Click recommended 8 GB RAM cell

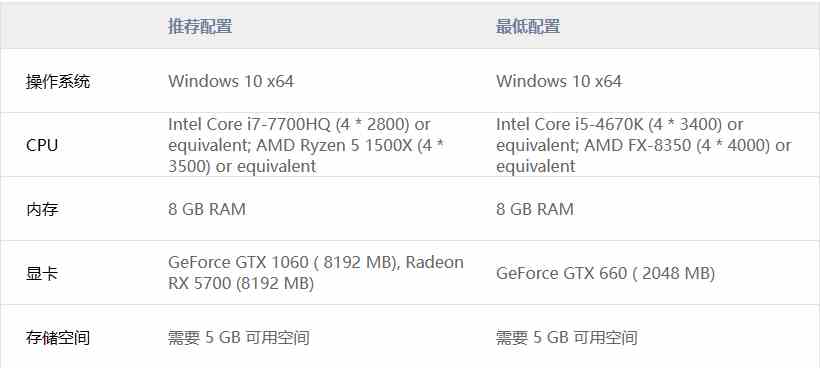pyautogui.click(x=207, y=210)
